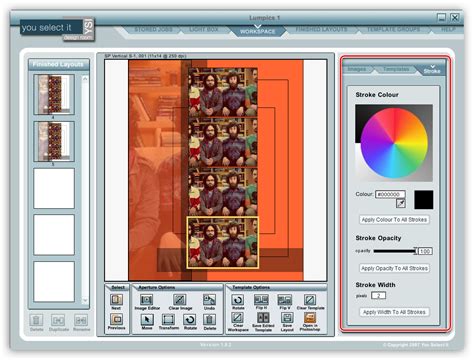Click the stroke opacity slider
474x360 pixels.
395,251
